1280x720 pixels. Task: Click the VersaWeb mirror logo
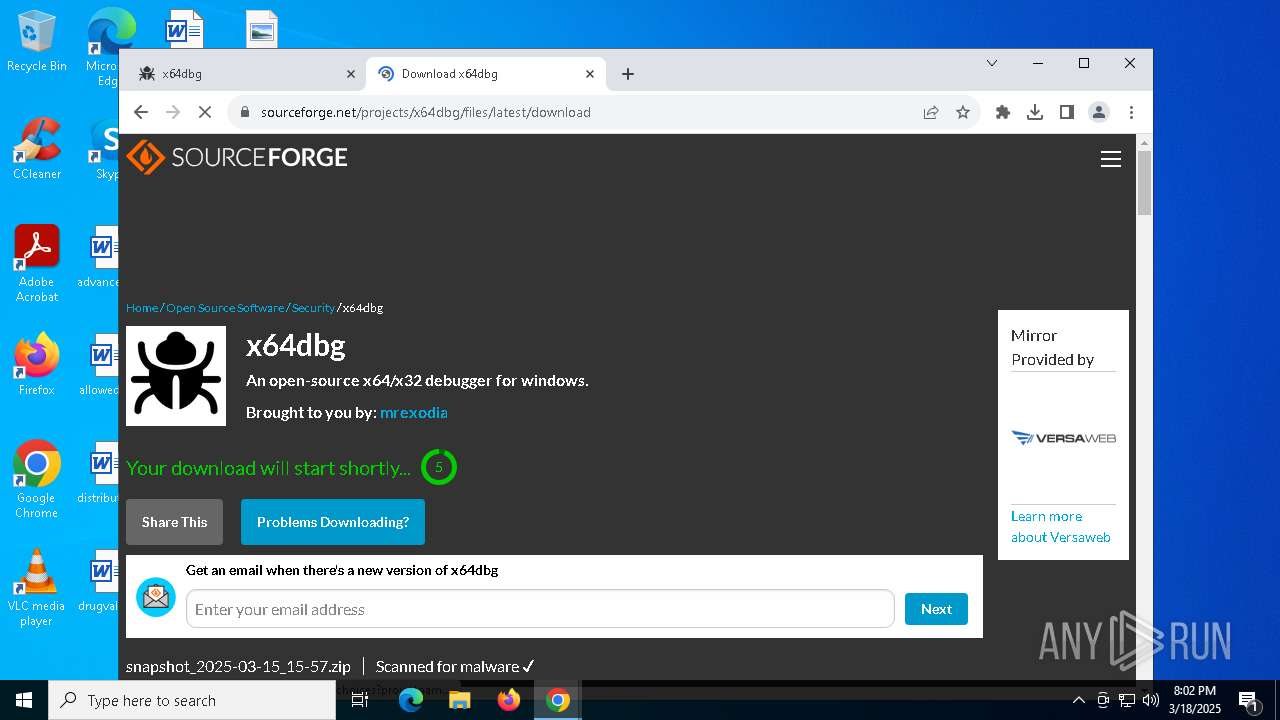tap(1063, 437)
